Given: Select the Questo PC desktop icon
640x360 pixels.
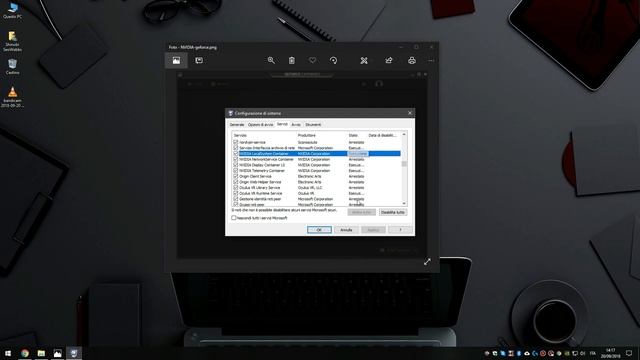Looking at the screenshot, I should coord(12,11).
